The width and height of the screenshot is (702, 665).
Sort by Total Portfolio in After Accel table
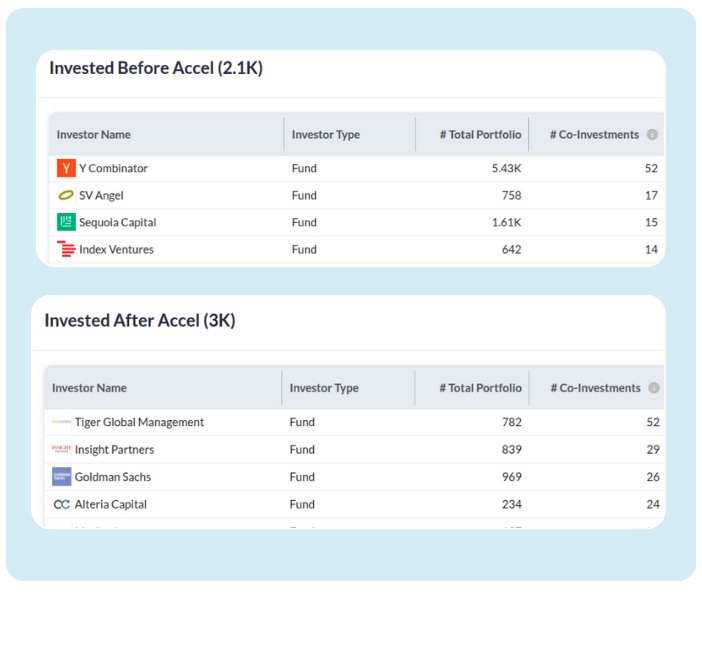pos(480,388)
